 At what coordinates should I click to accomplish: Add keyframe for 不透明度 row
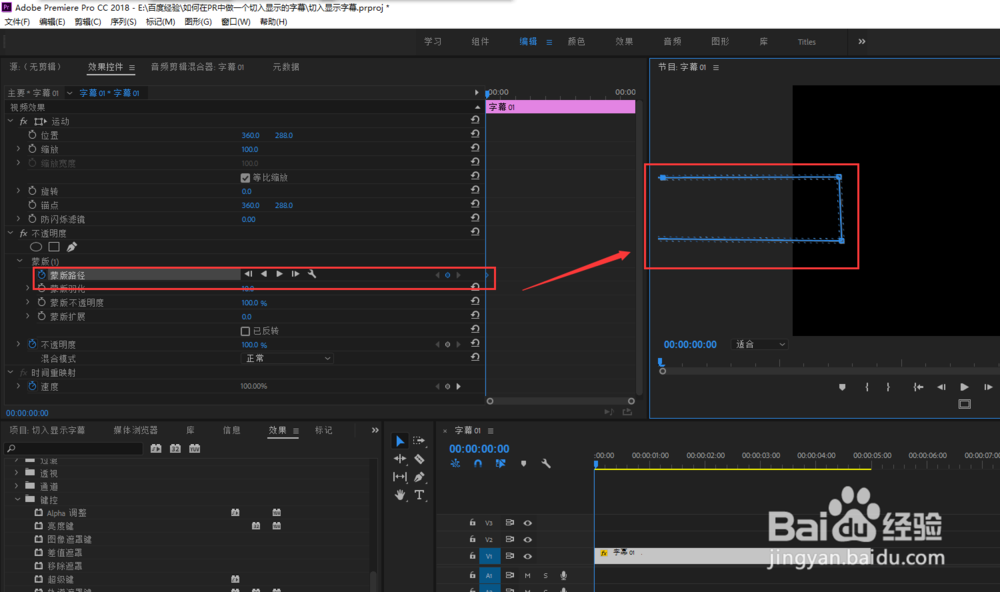(x=448, y=344)
